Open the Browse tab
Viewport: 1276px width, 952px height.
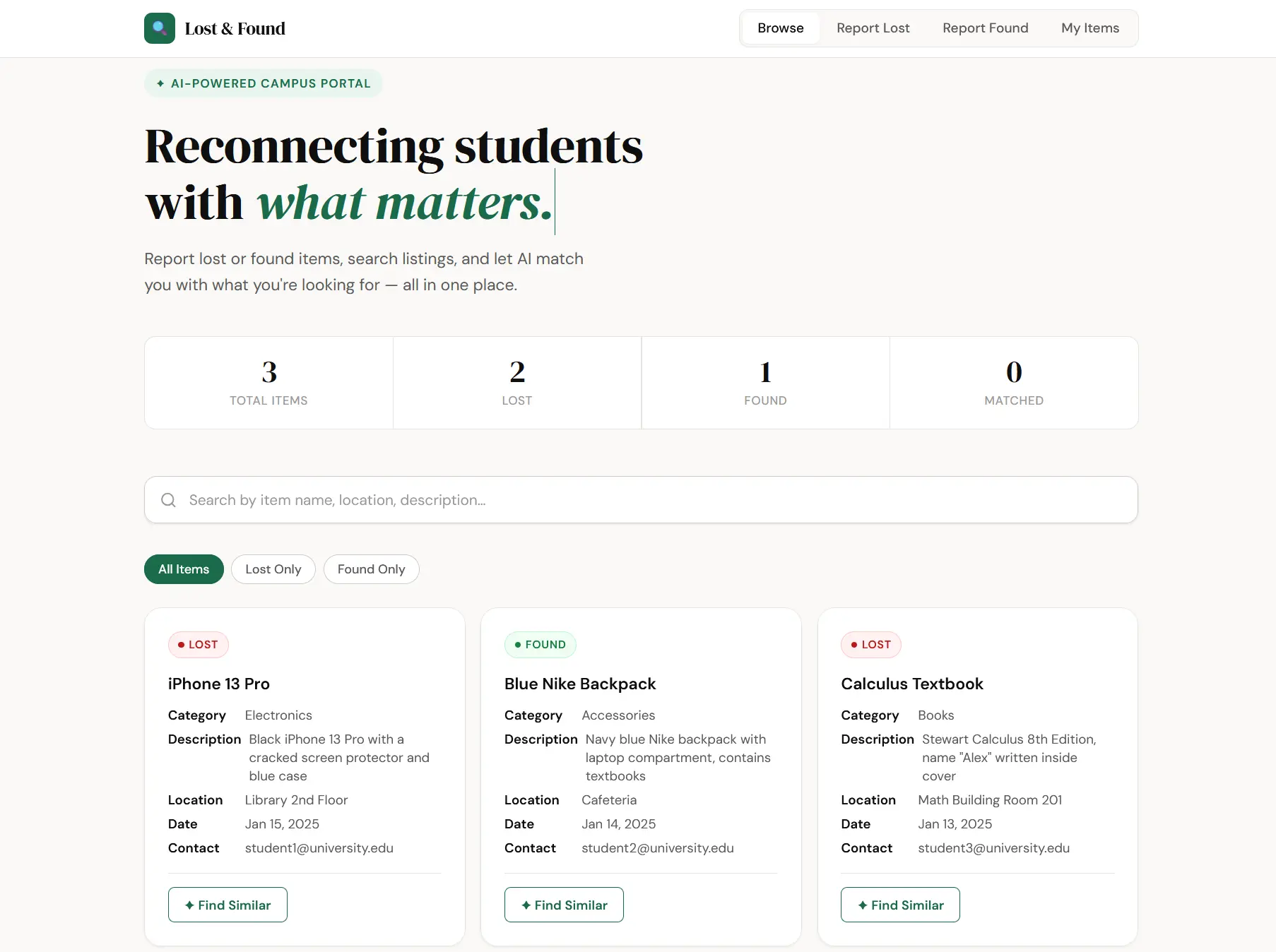[x=781, y=28]
